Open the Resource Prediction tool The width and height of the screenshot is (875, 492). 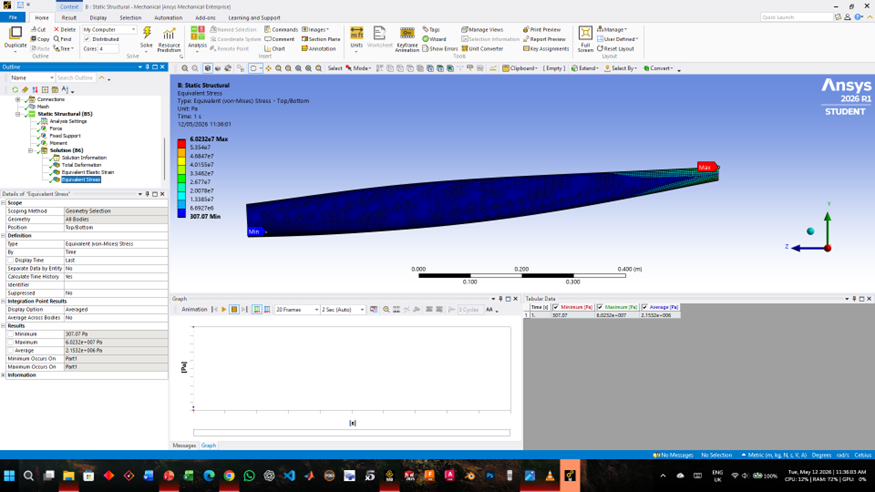pyautogui.click(x=169, y=40)
